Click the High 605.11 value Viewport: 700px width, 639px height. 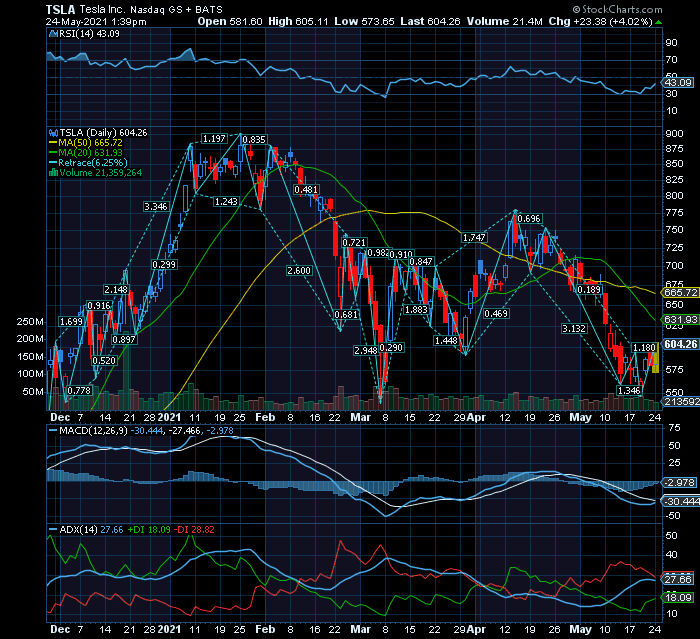click(x=298, y=21)
